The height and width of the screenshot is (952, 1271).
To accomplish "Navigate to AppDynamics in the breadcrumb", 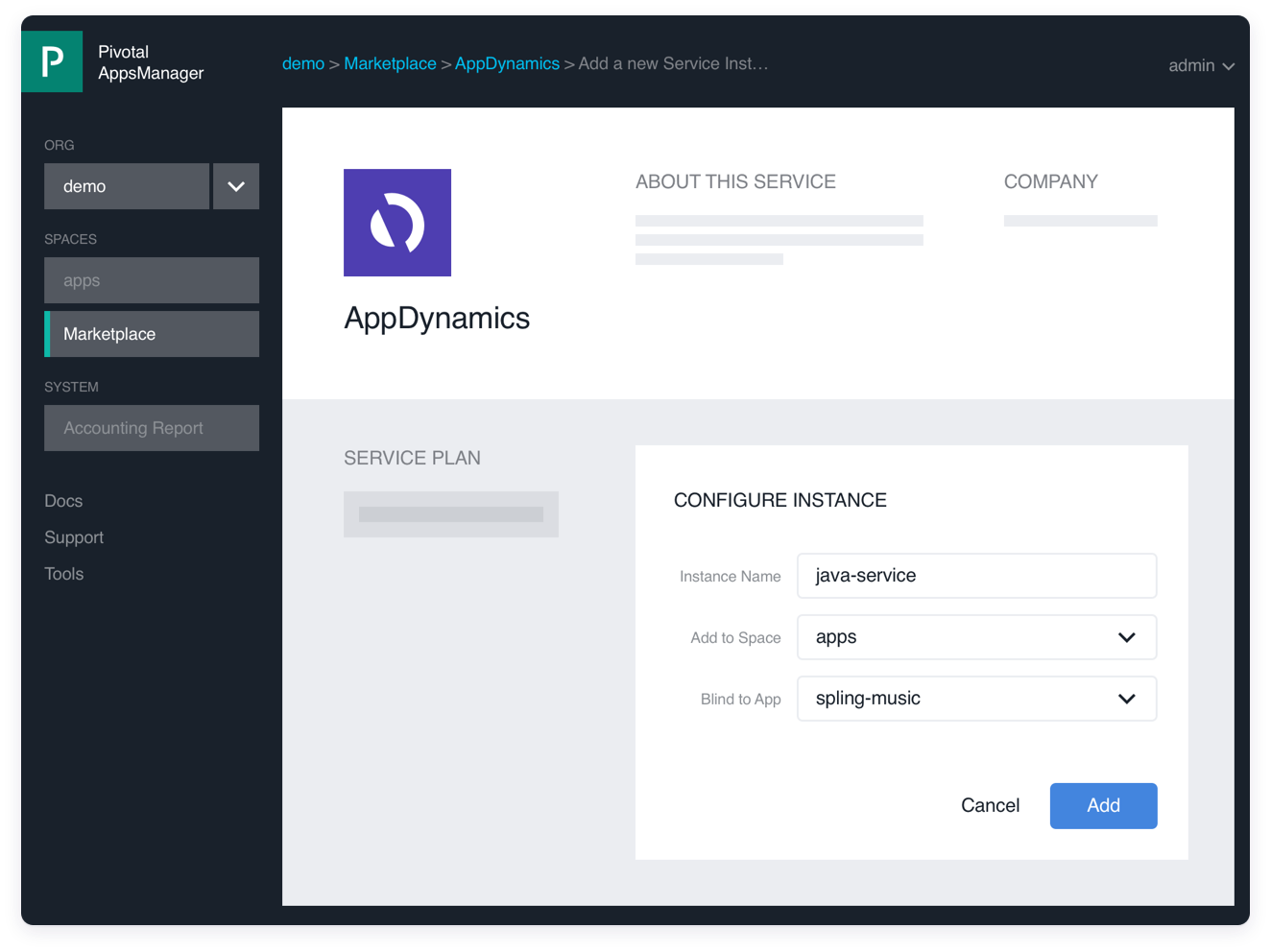I will coord(507,63).
